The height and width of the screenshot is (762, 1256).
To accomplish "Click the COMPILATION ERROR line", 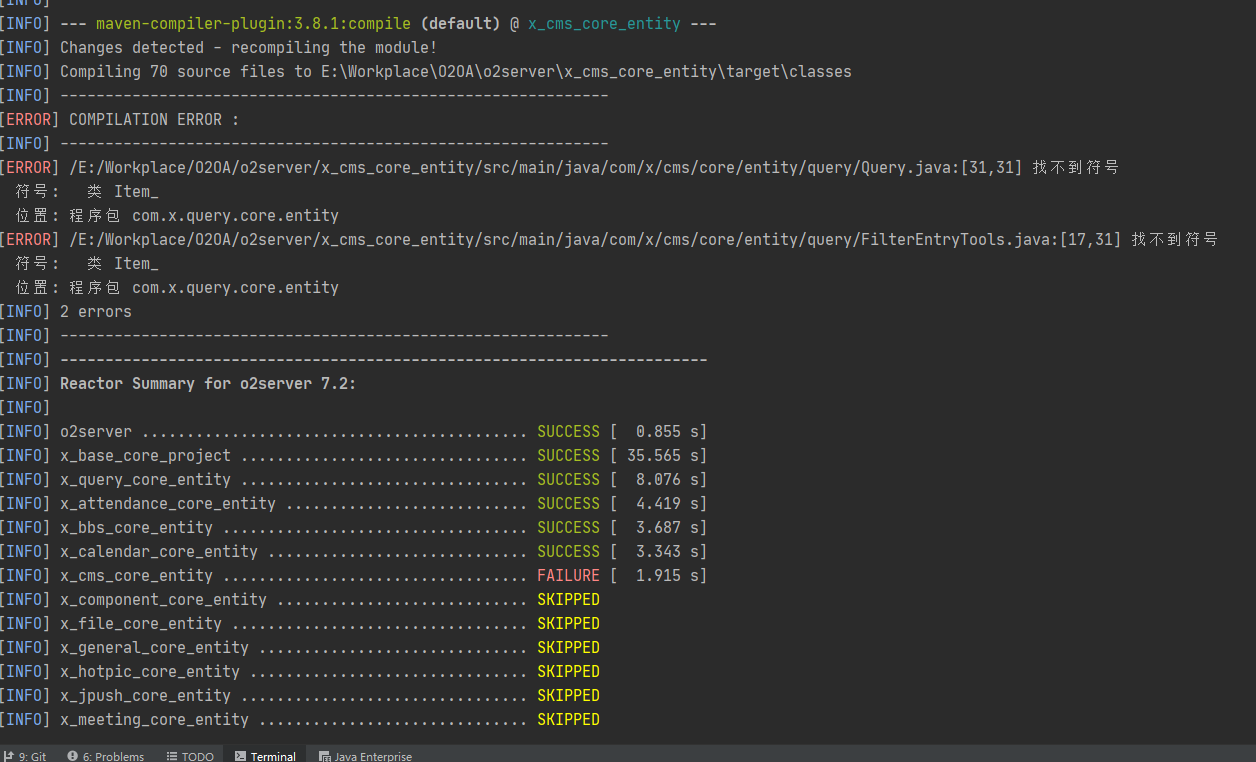I will click(x=154, y=119).
